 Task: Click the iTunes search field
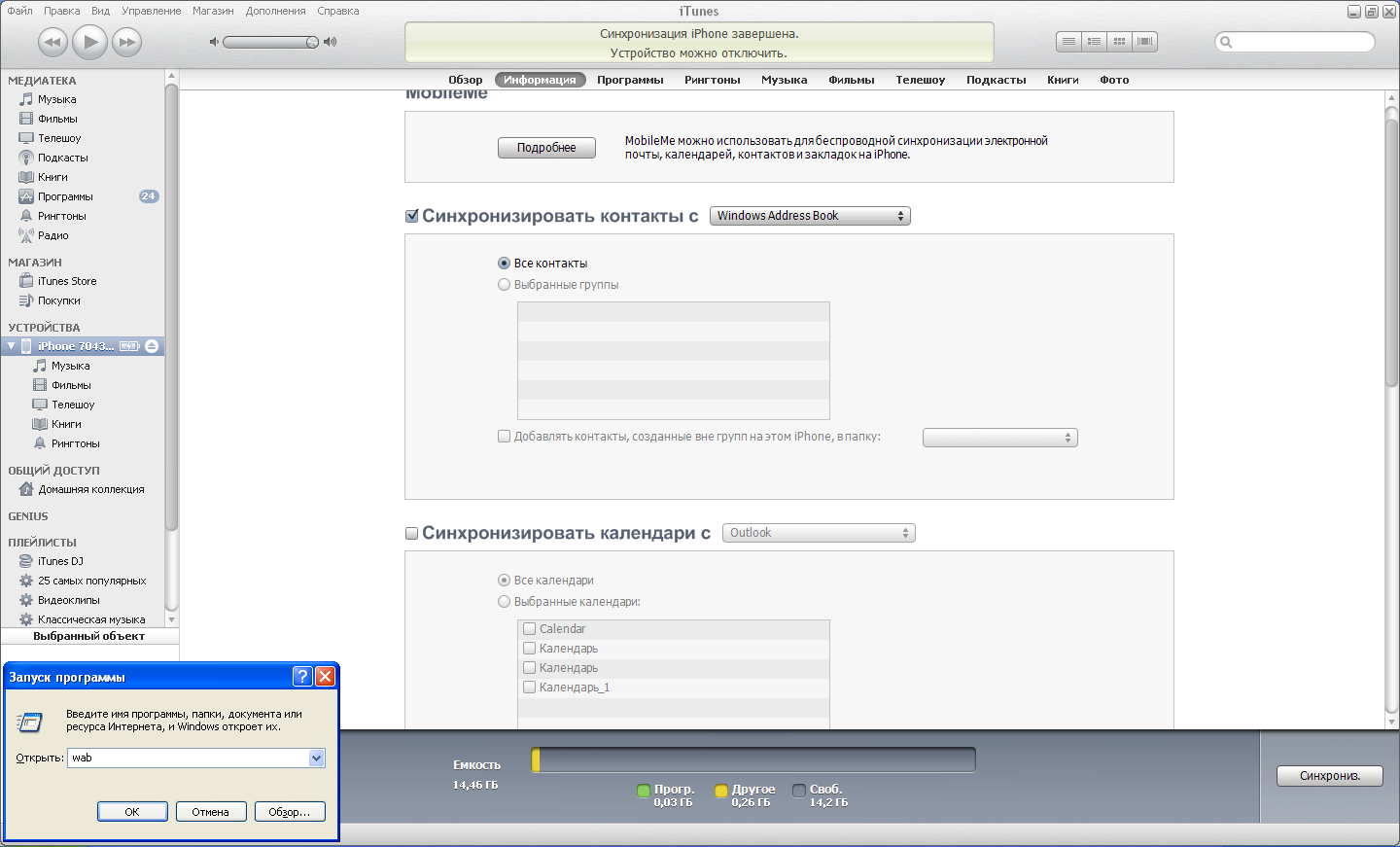pos(1295,42)
